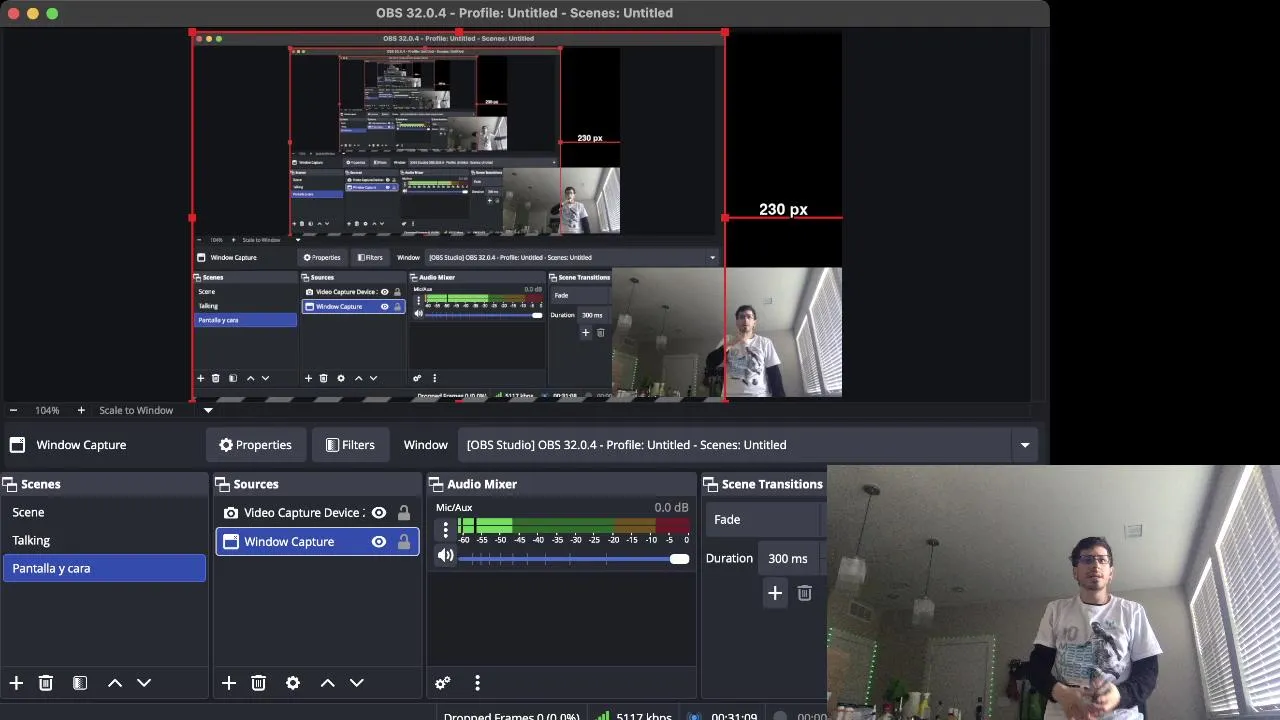Screen dimensions: 1280x720
Task: Select the Window Capture source row
Action: pos(317,541)
